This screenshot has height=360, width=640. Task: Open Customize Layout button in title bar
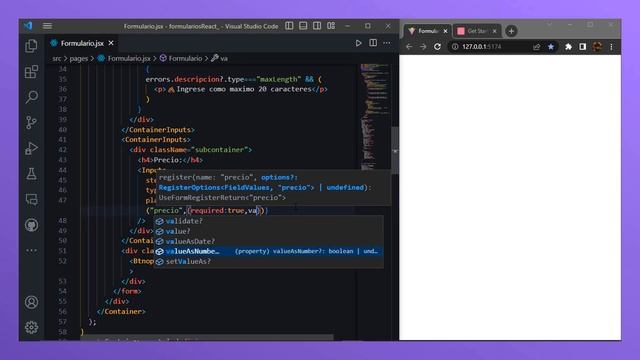[x=331, y=26]
